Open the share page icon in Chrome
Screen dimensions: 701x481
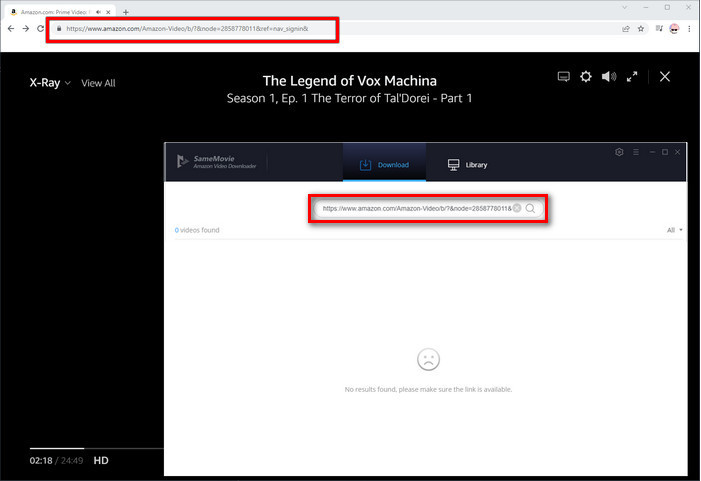point(626,29)
